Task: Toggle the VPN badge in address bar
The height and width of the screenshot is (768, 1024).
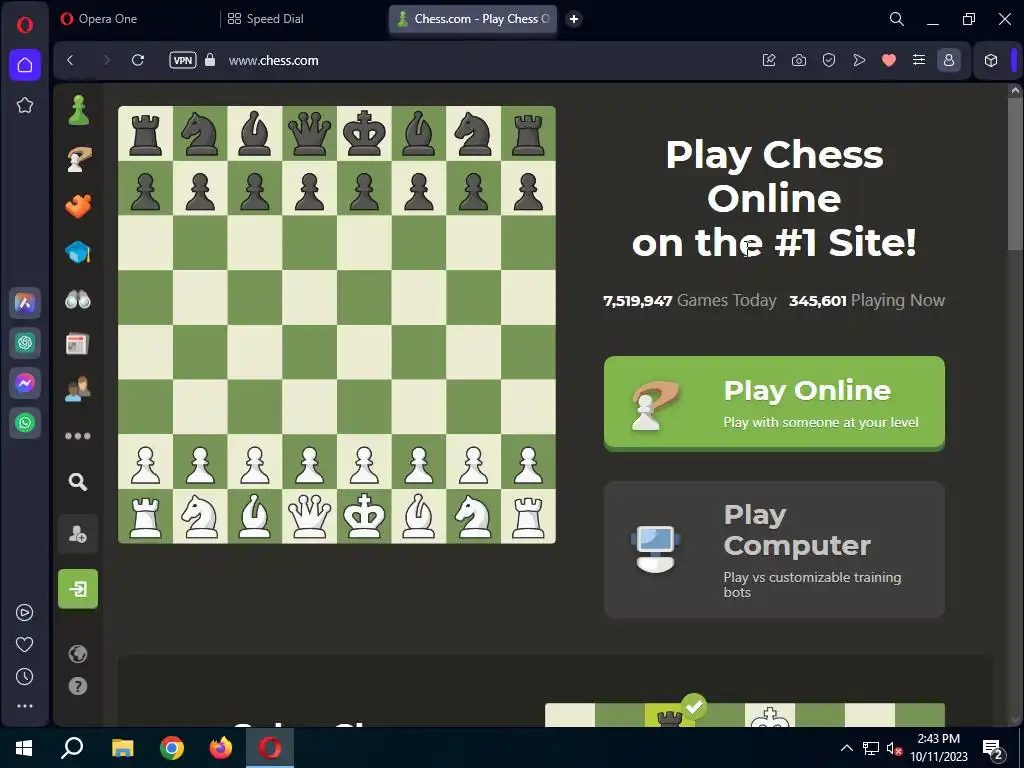Action: (x=183, y=60)
